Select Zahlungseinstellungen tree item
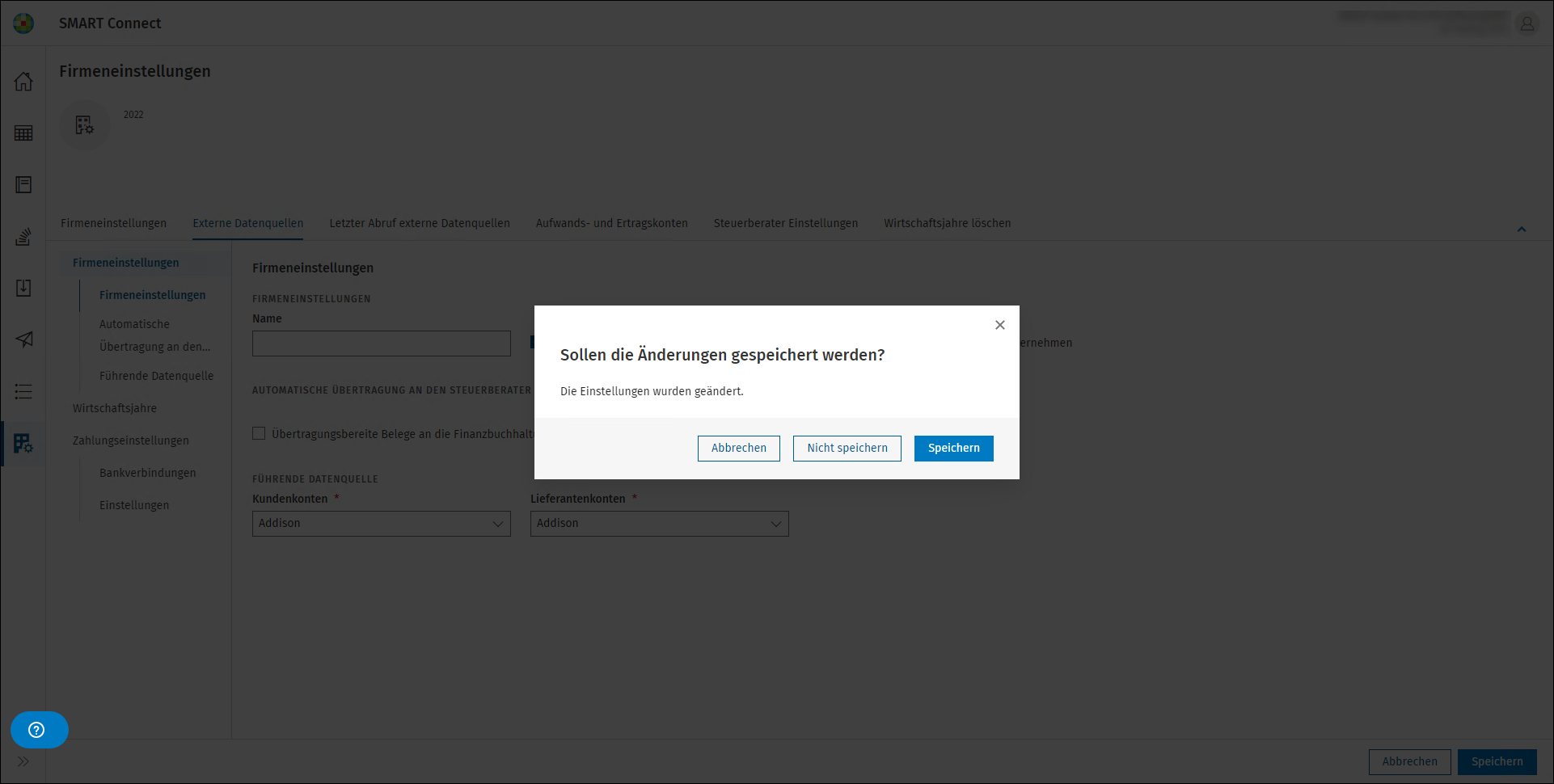The width and height of the screenshot is (1554, 784). pyautogui.click(x=131, y=440)
